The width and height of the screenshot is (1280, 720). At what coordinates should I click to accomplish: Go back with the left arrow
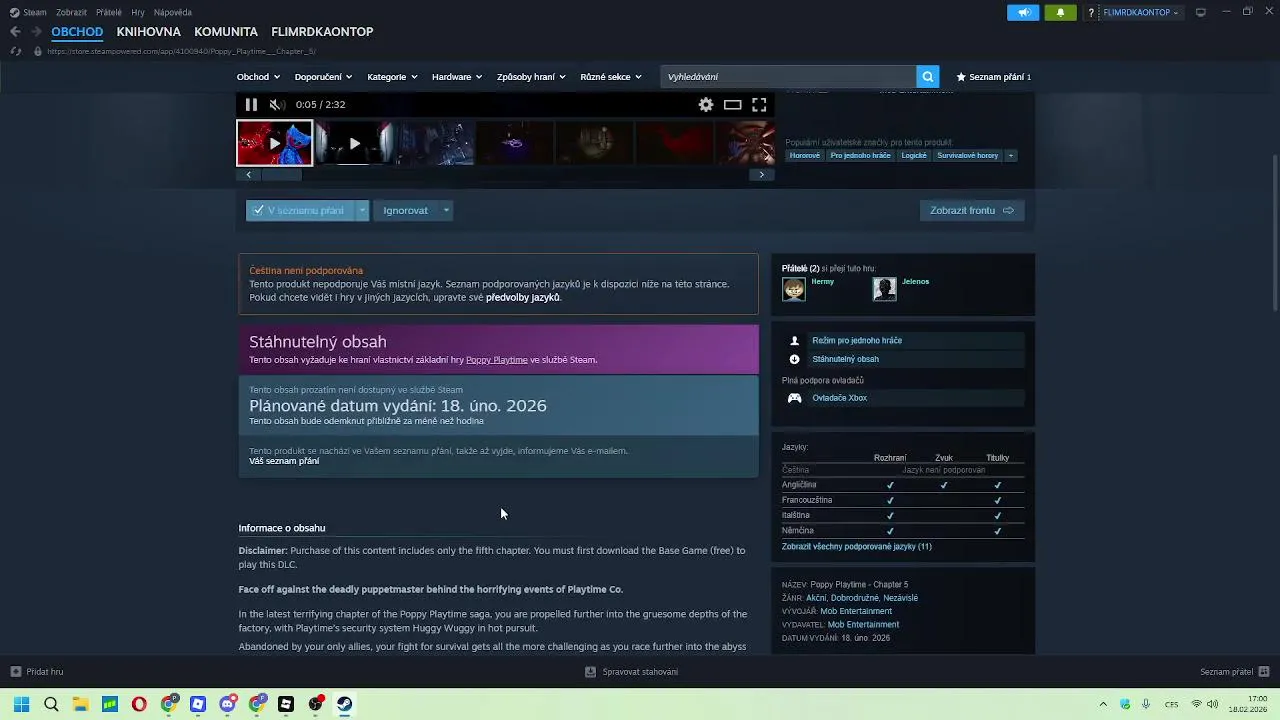15,32
